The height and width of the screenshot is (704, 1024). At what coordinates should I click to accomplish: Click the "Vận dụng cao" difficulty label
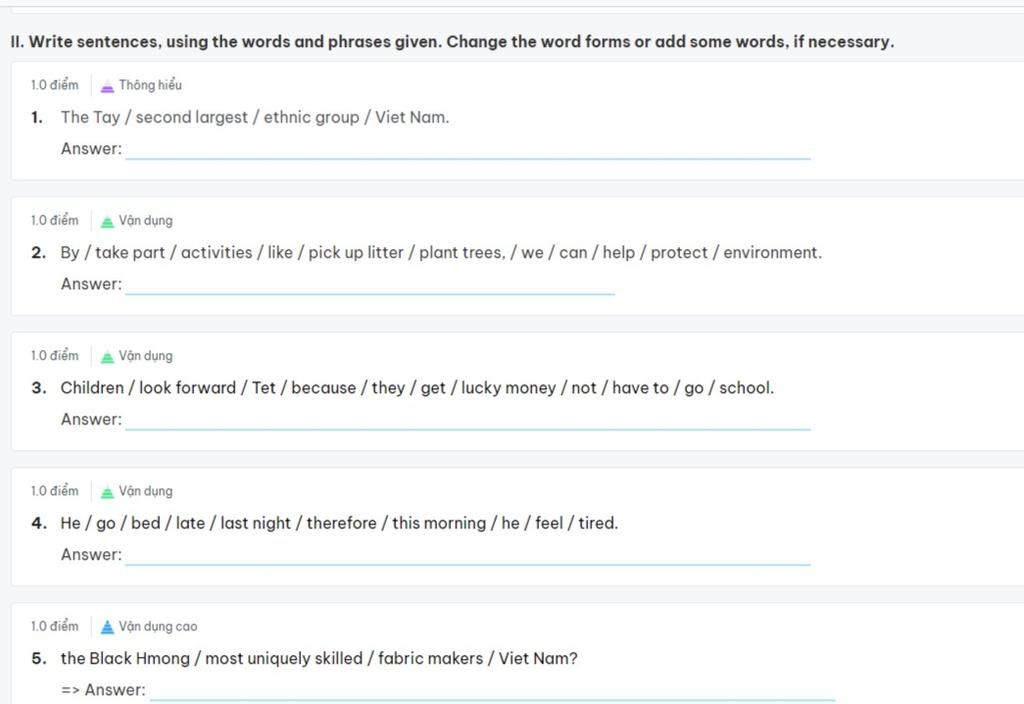[158, 627]
